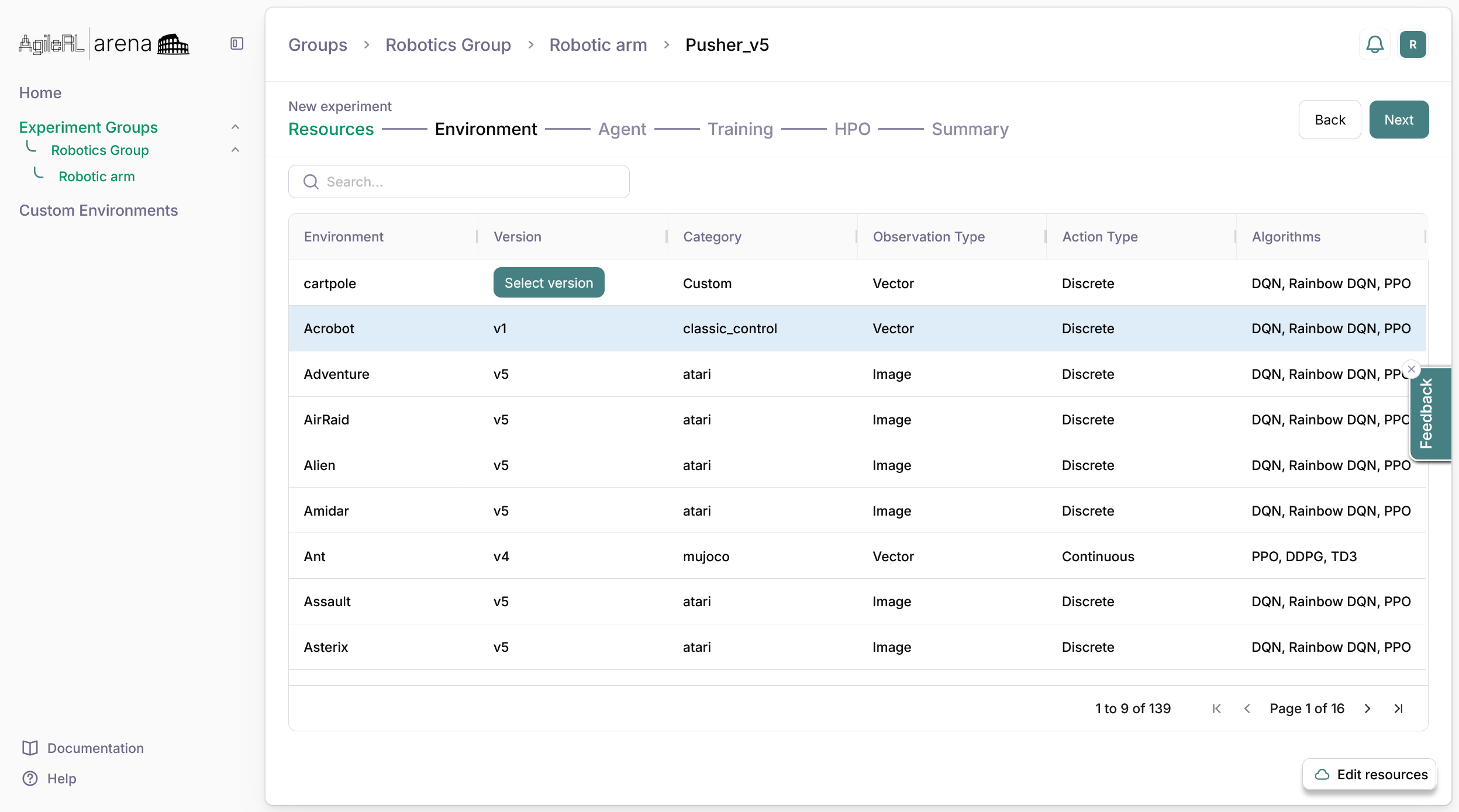
Task: Go to previous page arrow
Action: click(1247, 709)
